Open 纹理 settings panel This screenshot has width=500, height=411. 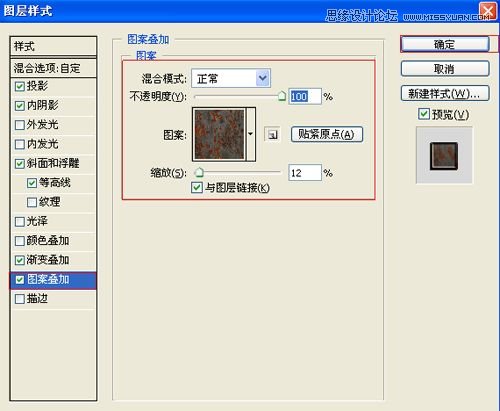[x=50, y=202]
